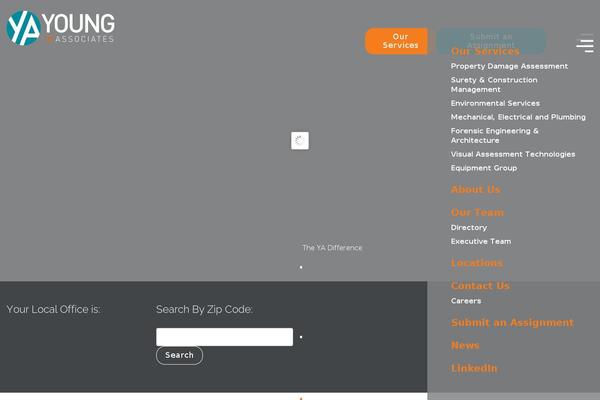This screenshot has height=400, width=600.
Task: Go to Equipment Group
Action: coord(484,168)
